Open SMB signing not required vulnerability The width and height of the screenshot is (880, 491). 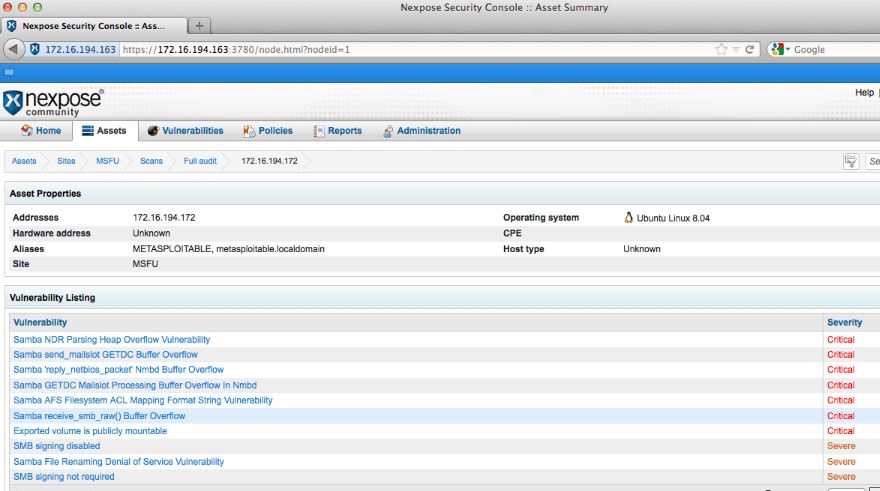click(x=63, y=477)
